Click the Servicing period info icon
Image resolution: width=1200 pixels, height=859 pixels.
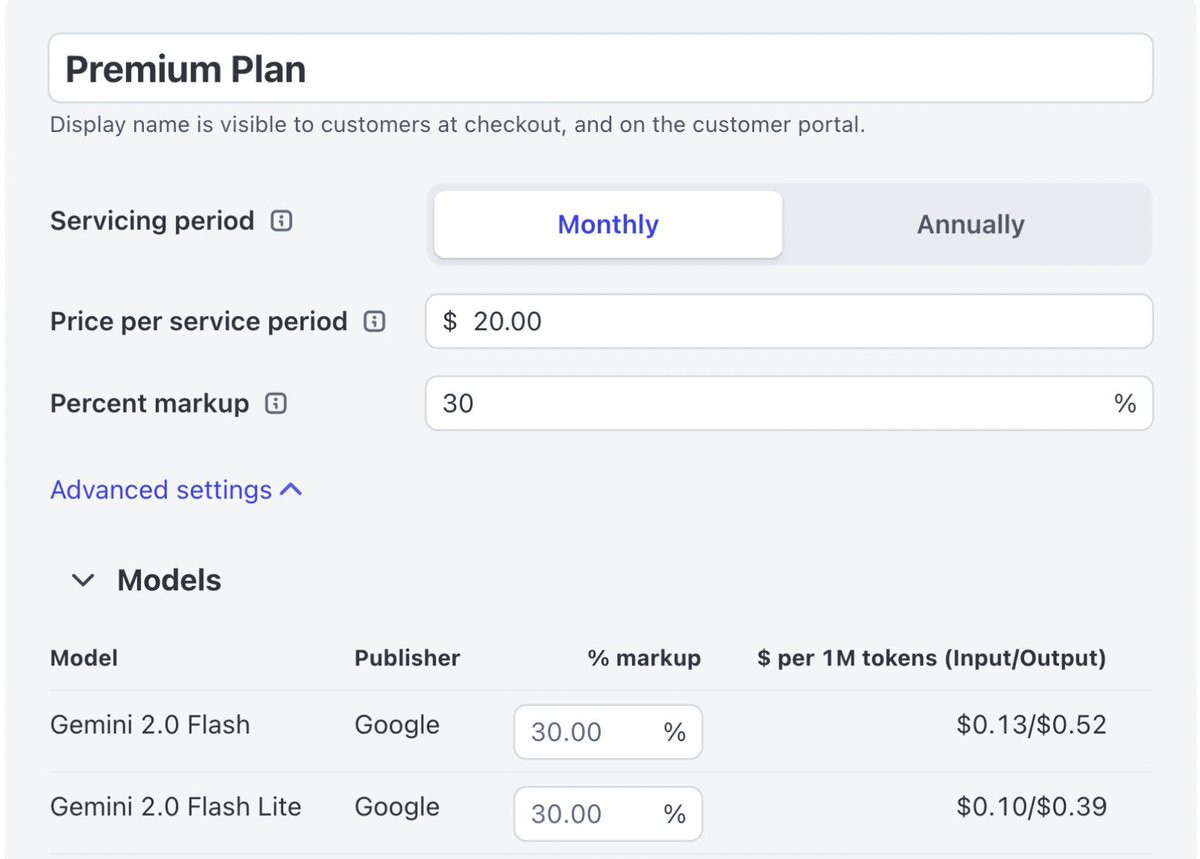(x=282, y=221)
